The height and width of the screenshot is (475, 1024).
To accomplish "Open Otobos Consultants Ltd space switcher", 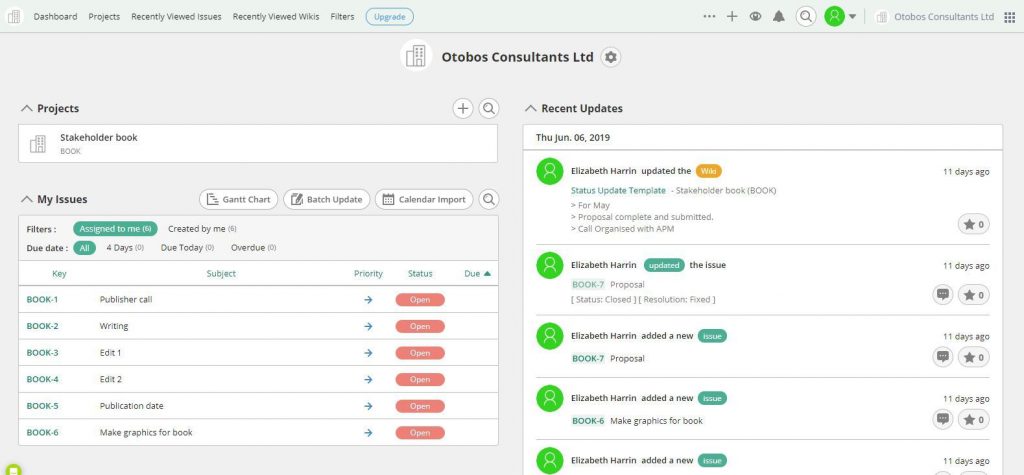I will tap(935, 17).
